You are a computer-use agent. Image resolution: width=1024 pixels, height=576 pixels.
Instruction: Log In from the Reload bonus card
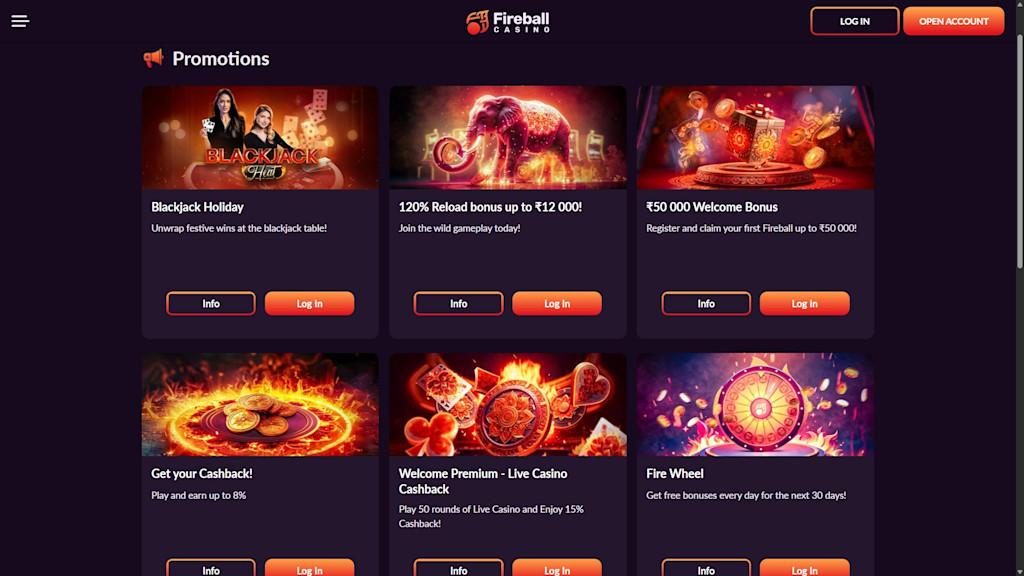tap(557, 304)
